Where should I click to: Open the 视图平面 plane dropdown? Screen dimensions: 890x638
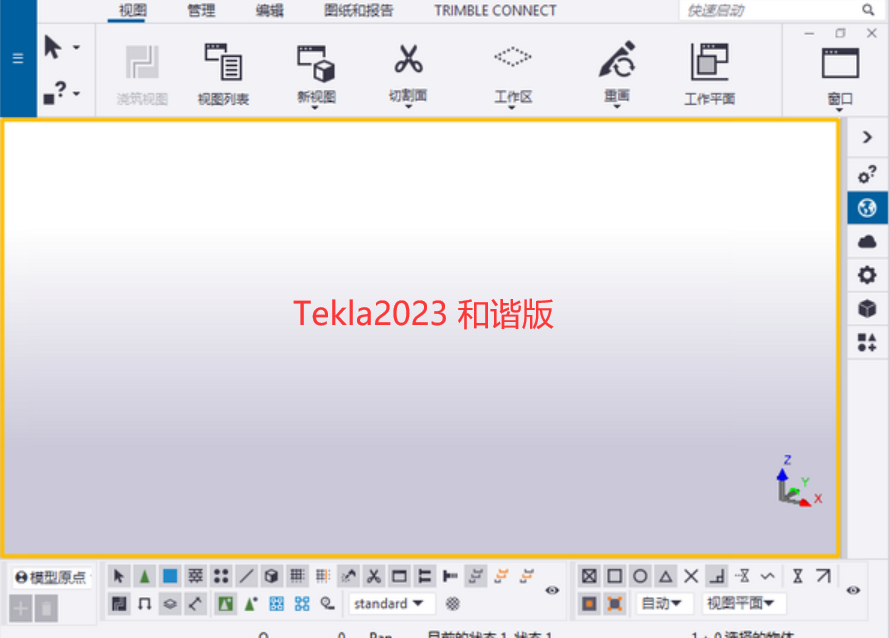coord(742,603)
